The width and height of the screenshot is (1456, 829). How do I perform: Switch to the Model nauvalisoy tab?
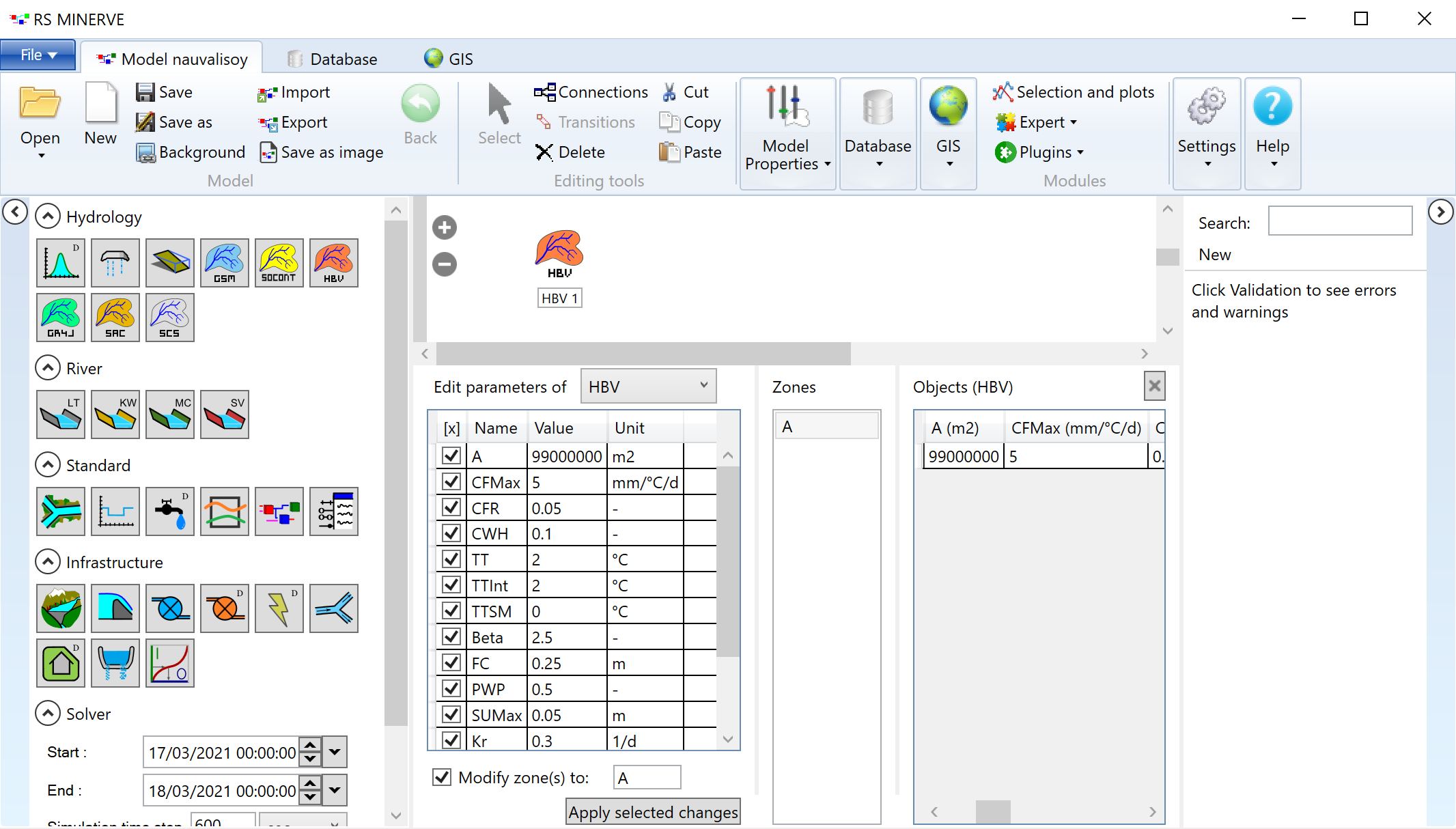coord(171,59)
